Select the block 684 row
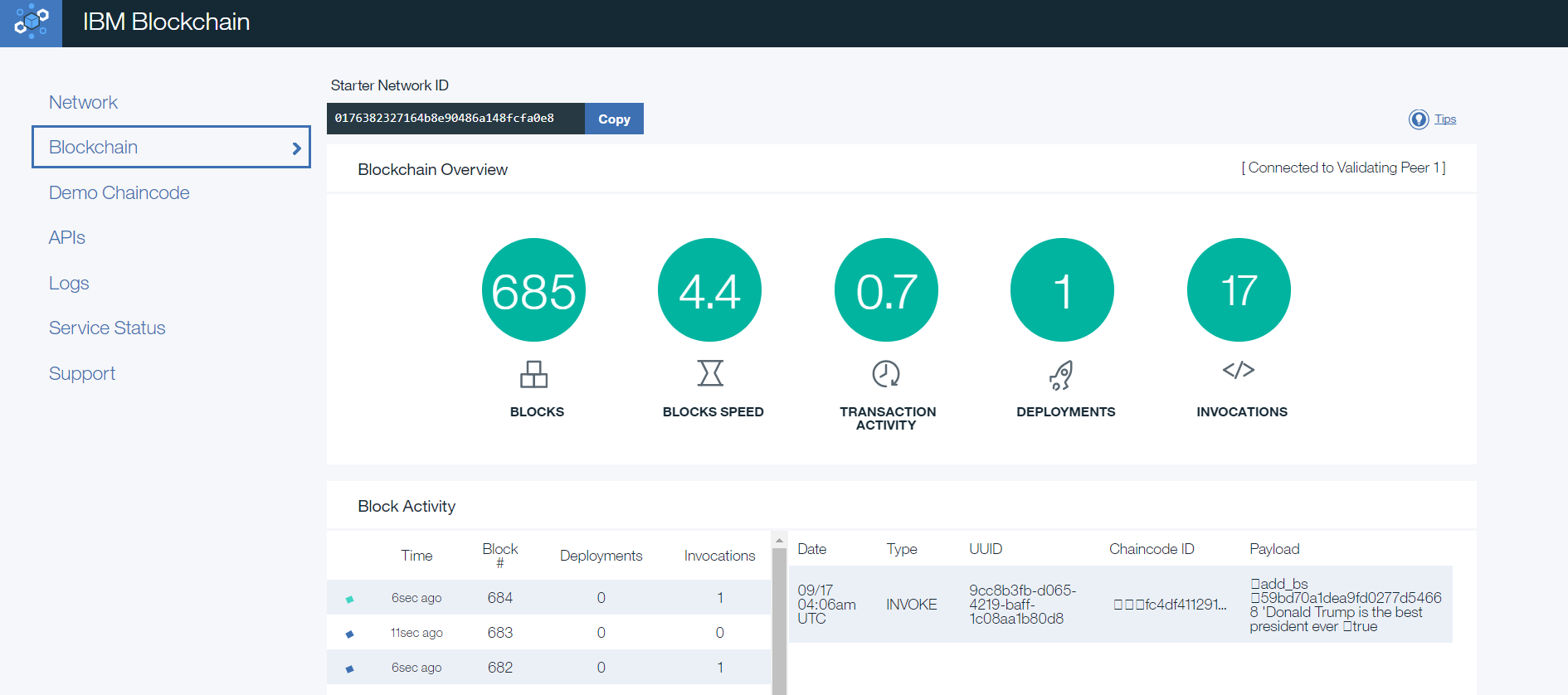Screen dimensions: 1568x695 coord(548,597)
